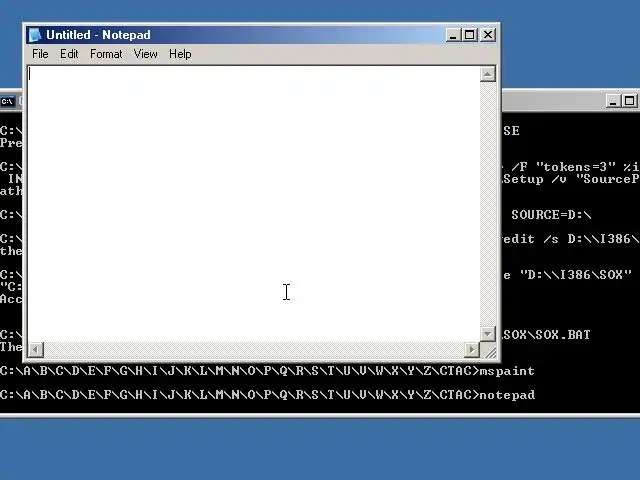Click Notepad vertical scrollbar up arrow
Image resolution: width=640 pixels, height=480 pixels.
(487, 74)
